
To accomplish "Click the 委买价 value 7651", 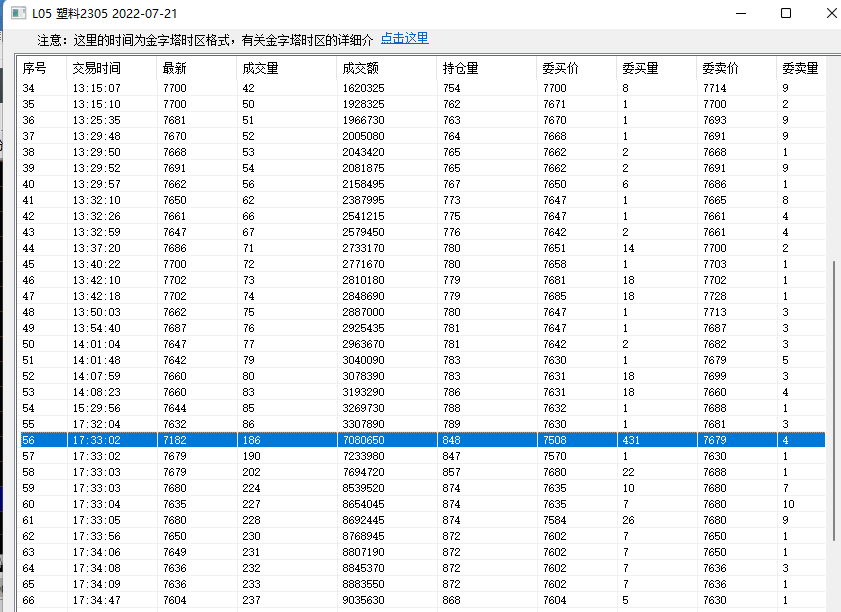I will 555,248.
